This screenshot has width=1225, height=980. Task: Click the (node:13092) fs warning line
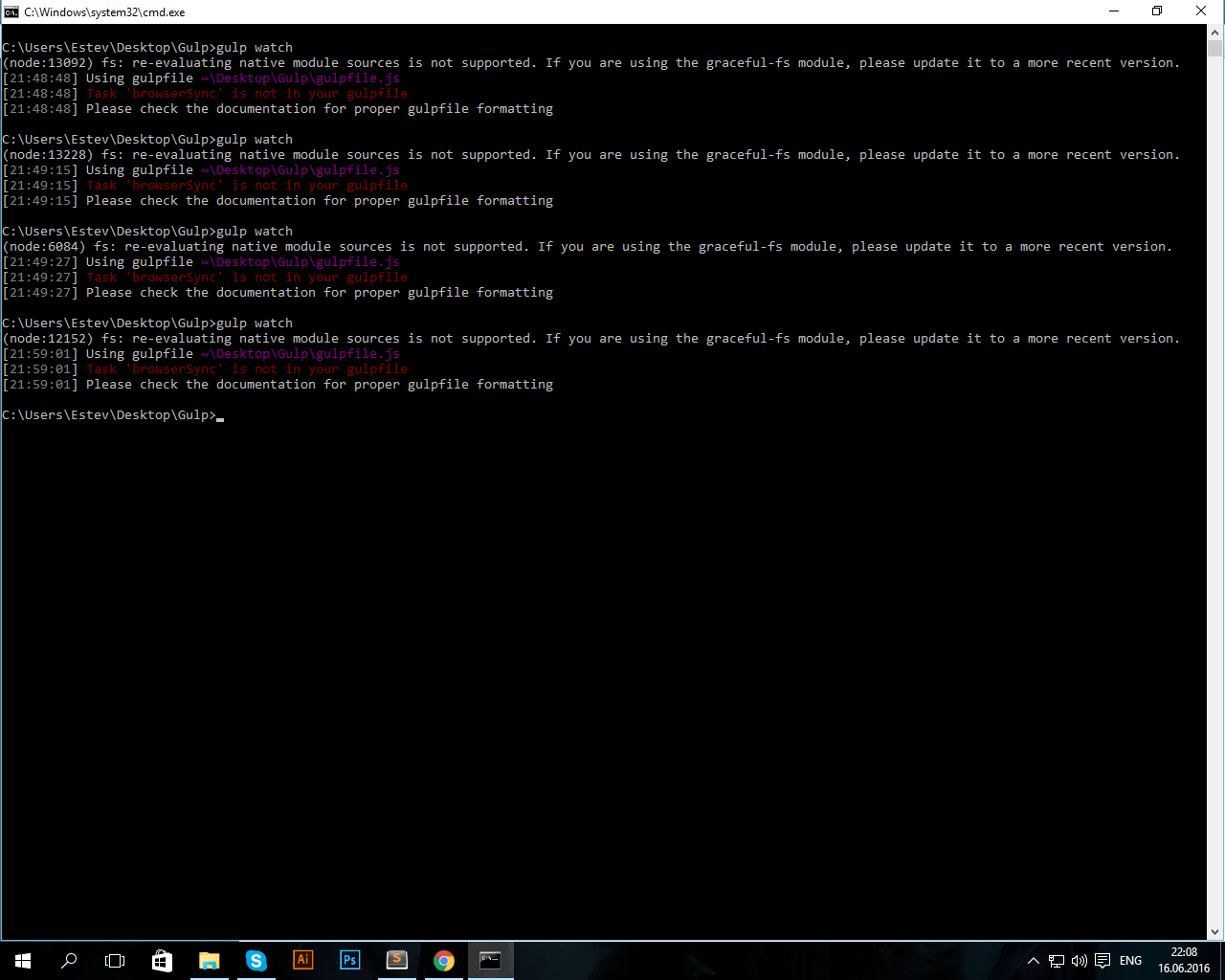click(x=591, y=63)
